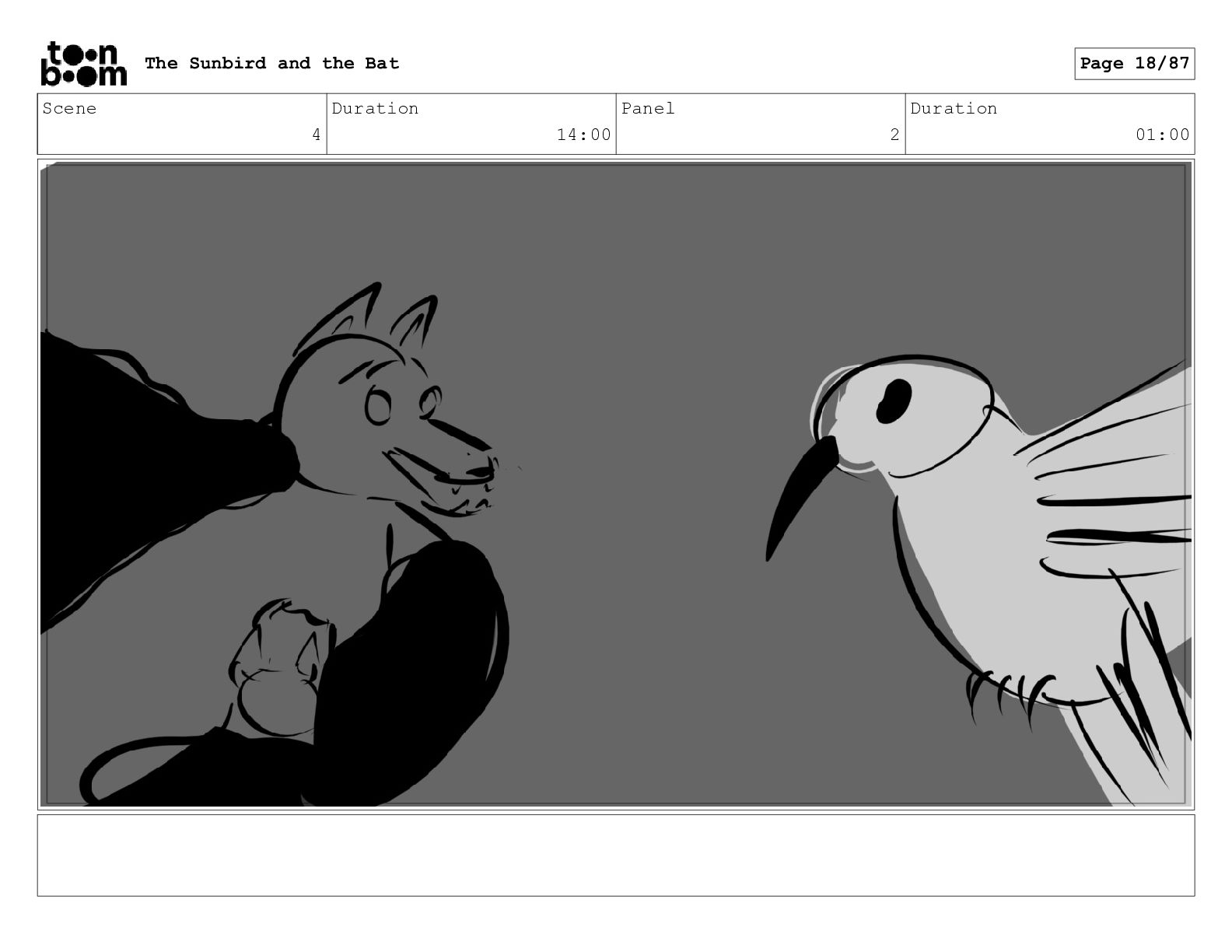The width and height of the screenshot is (1232, 952).
Task: Click the 'Page 18/87' page indicator
Action: [x=1135, y=63]
